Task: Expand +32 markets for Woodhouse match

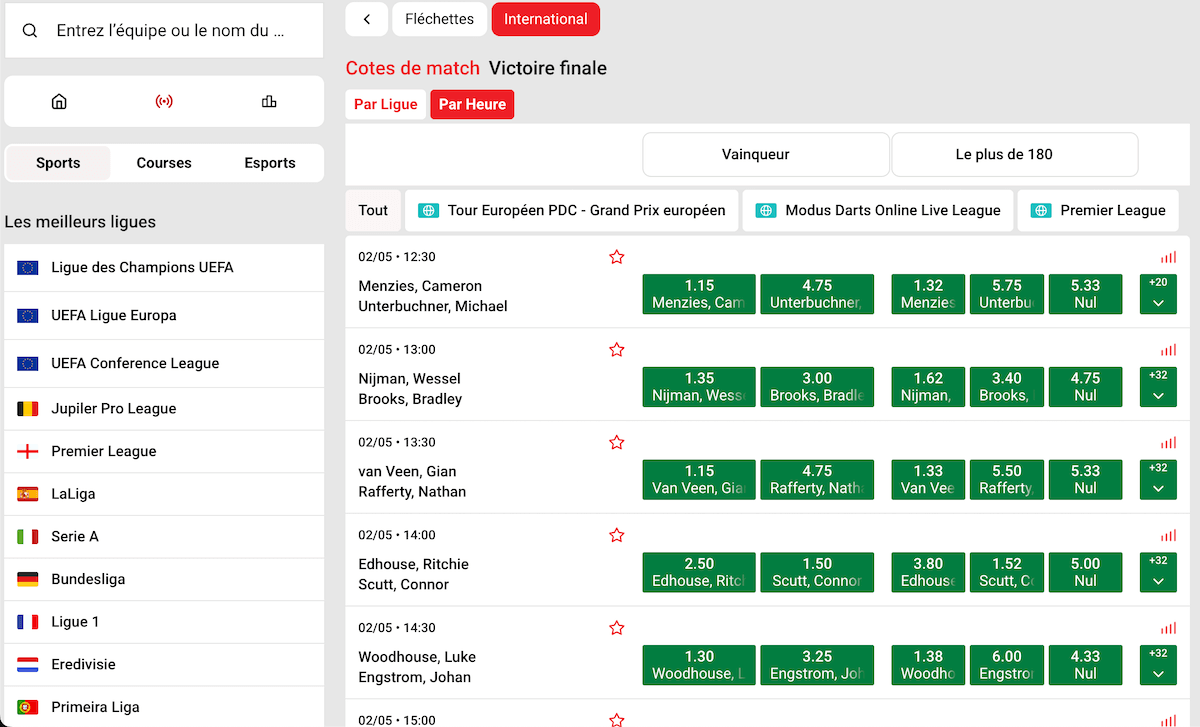Action: [1158, 665]
